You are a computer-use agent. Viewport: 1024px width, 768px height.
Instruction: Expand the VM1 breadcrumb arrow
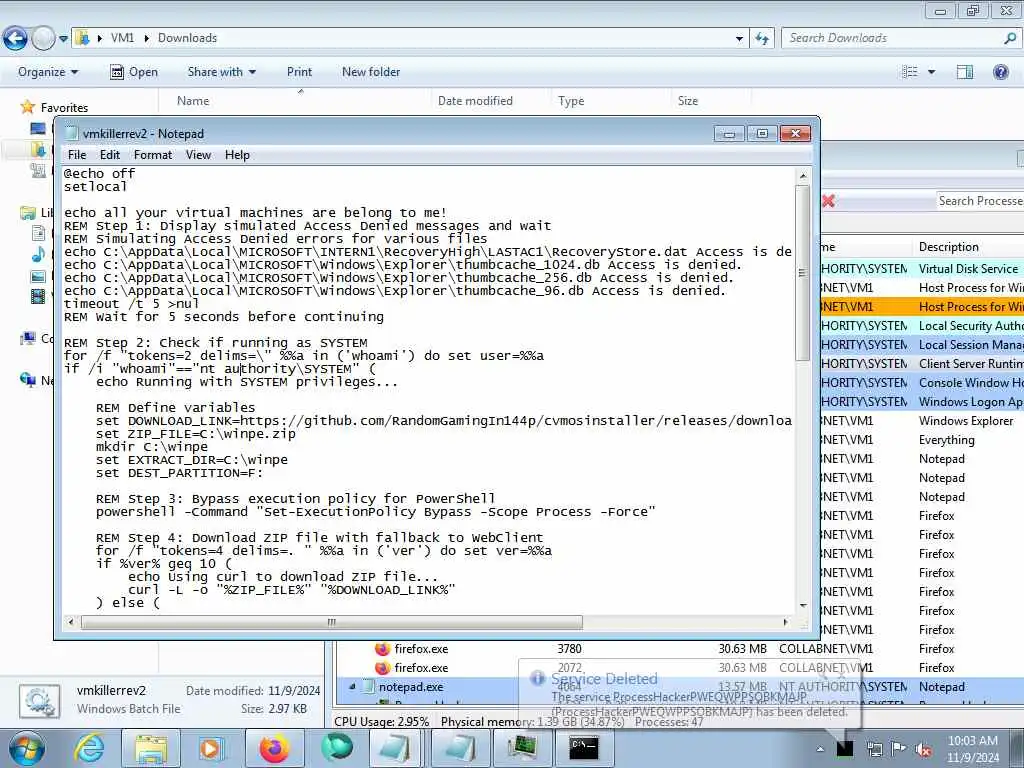tap(146, 39)
